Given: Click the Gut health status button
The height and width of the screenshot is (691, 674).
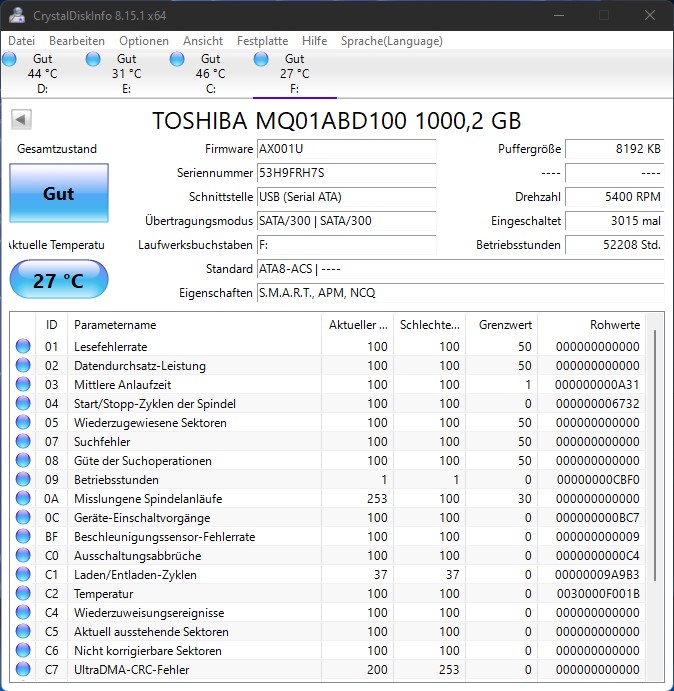Looking at the screenshot, I should [x=59, y=193].
